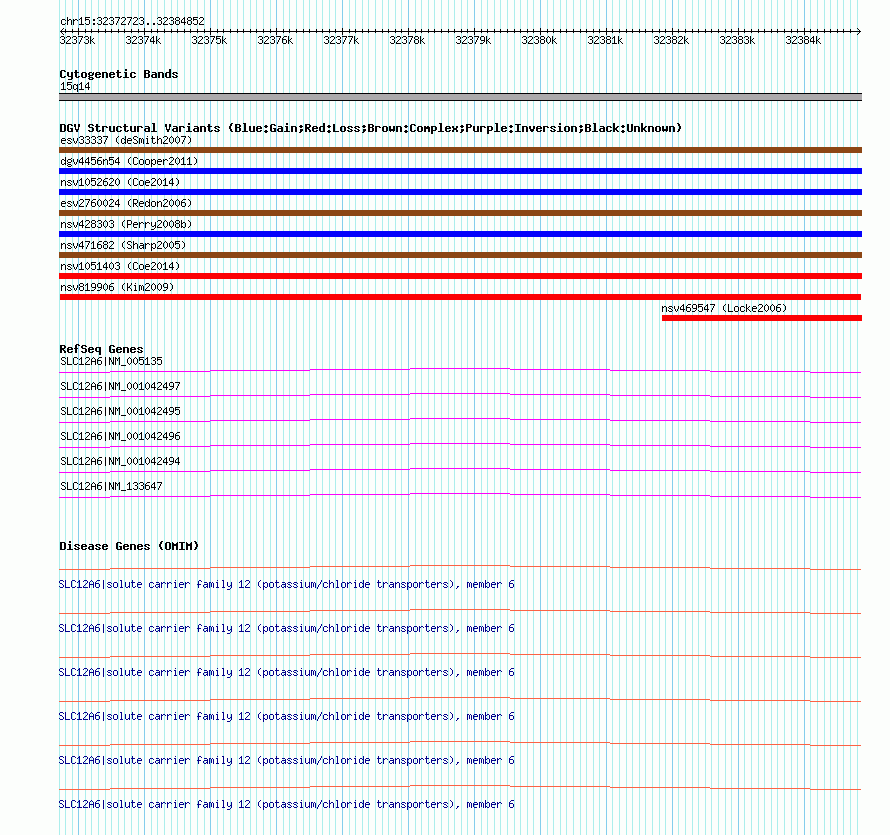This screenshot has height=835, width=890.
Task: Open variant label nsv428303 (Perry2008b)
Action: 126,224
